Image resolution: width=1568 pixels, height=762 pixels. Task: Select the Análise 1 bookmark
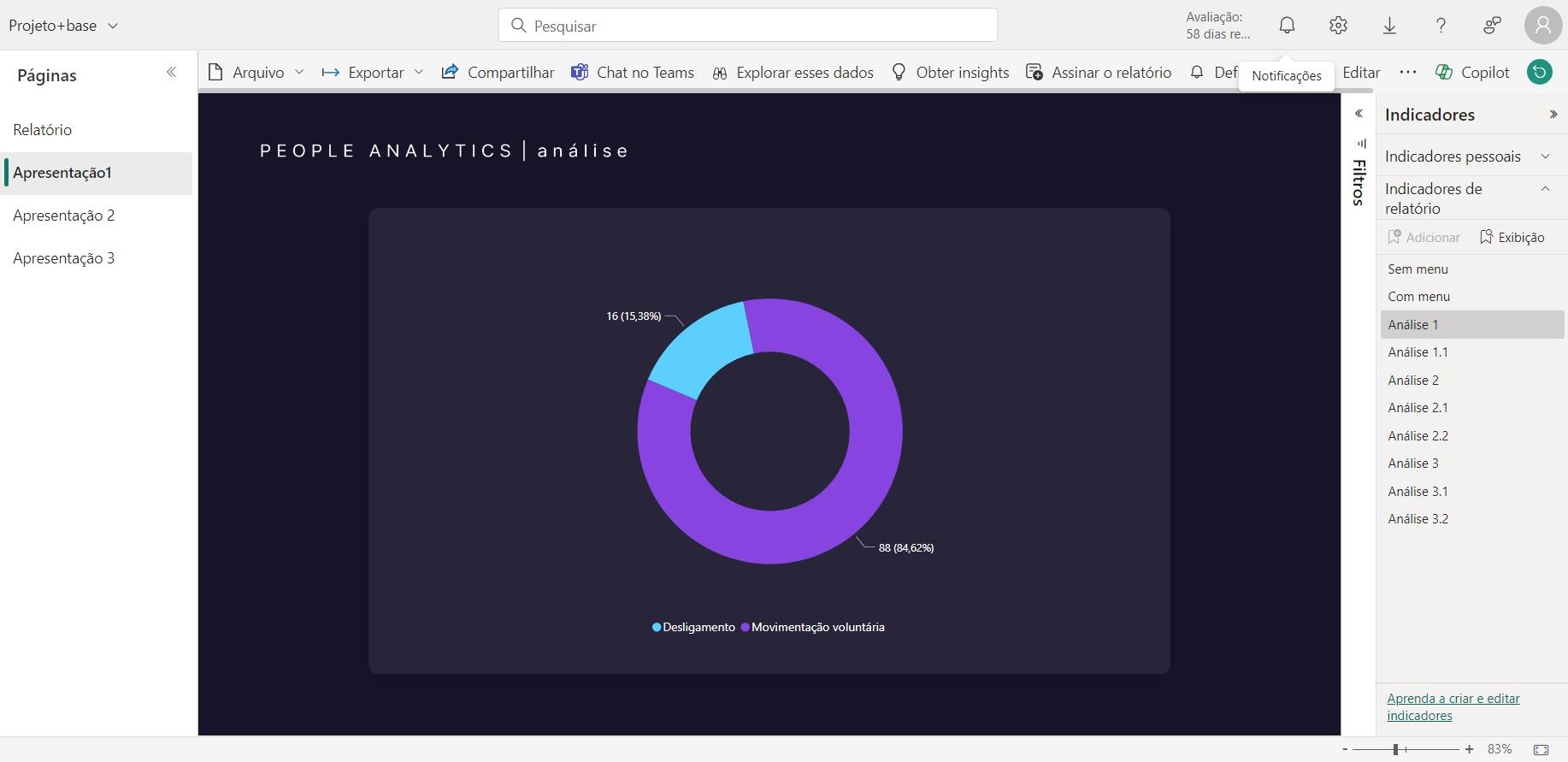(x=1471, y=324)
